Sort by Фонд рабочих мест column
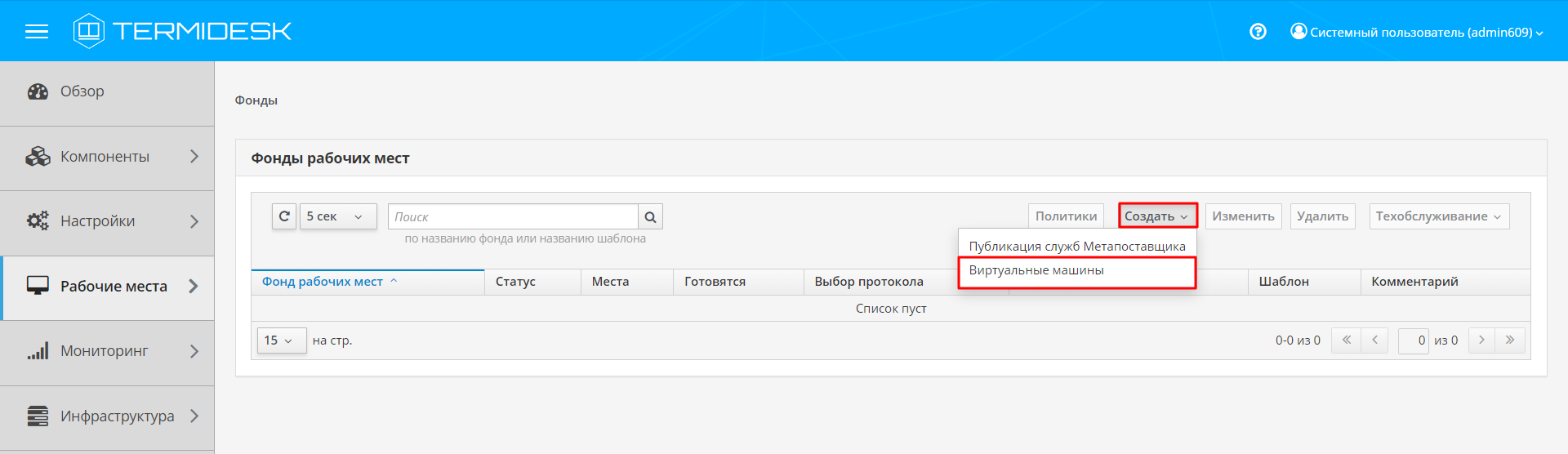This screenshot has height=454, width=1568. (x=323, y=282)
